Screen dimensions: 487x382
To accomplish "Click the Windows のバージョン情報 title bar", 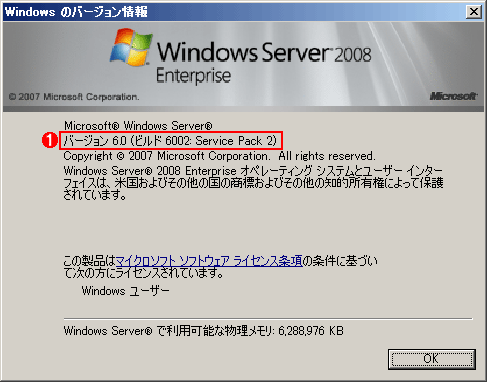I will tap(233, 12).
